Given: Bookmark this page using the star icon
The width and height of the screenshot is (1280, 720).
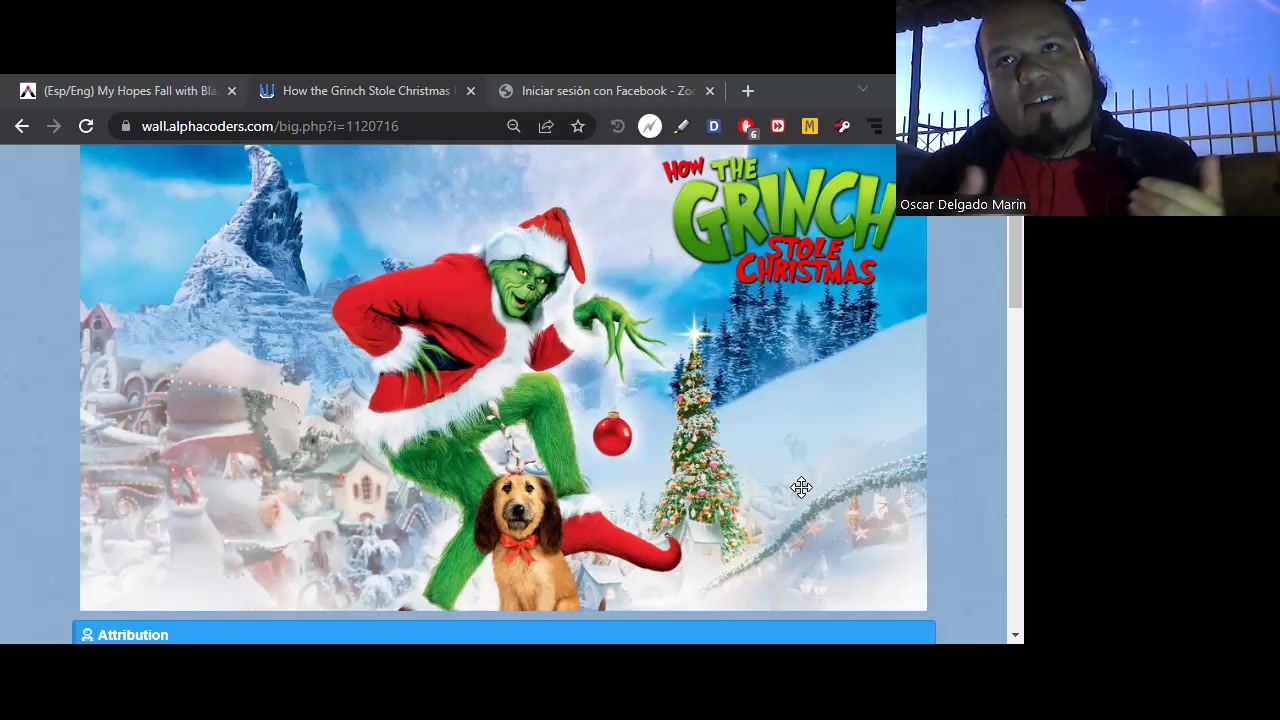Looking at the screenshot, I should tap(578, 126).
